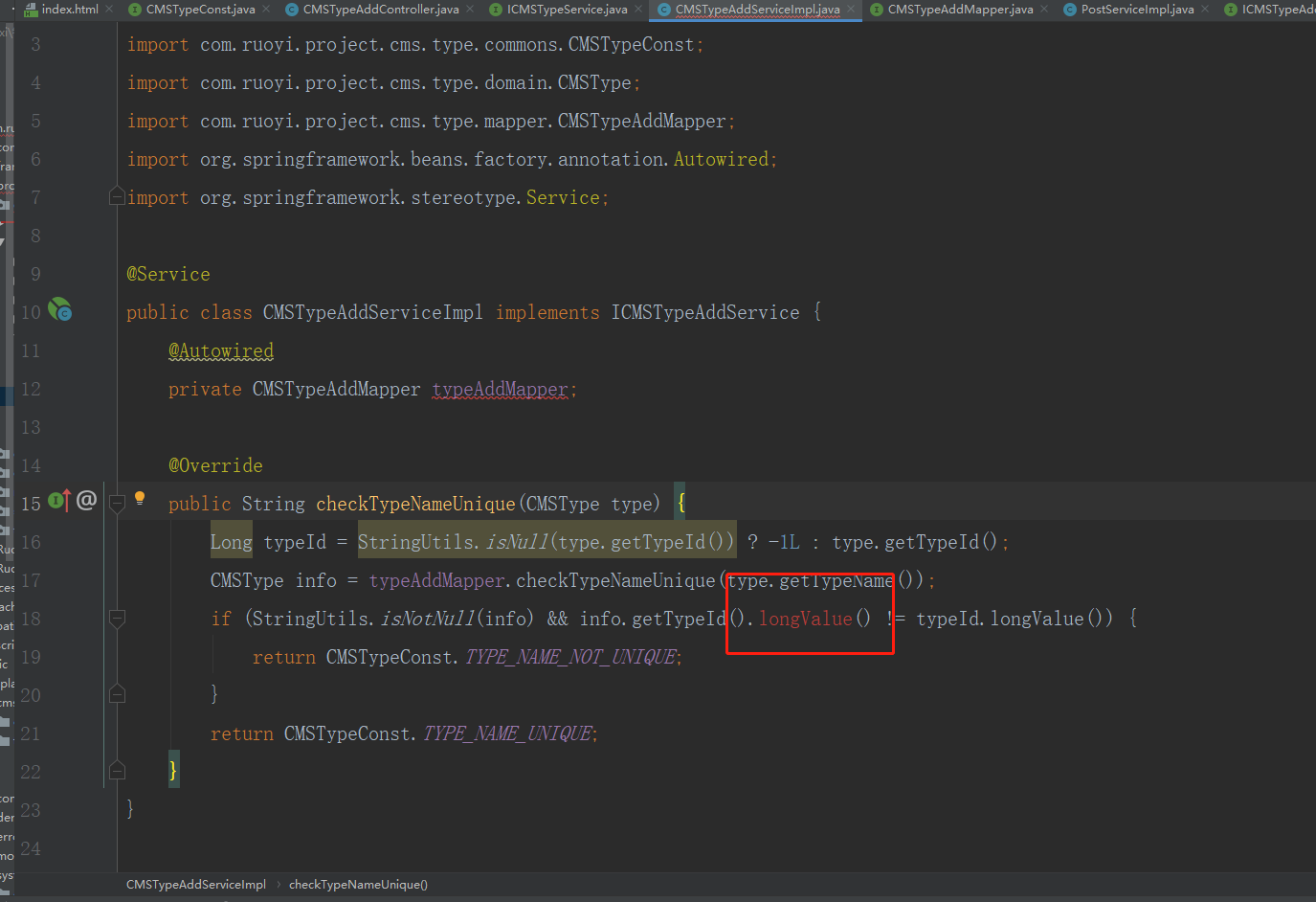Open the CMSTypeConst.java tab
The image size is (1316, 902).
200,10
